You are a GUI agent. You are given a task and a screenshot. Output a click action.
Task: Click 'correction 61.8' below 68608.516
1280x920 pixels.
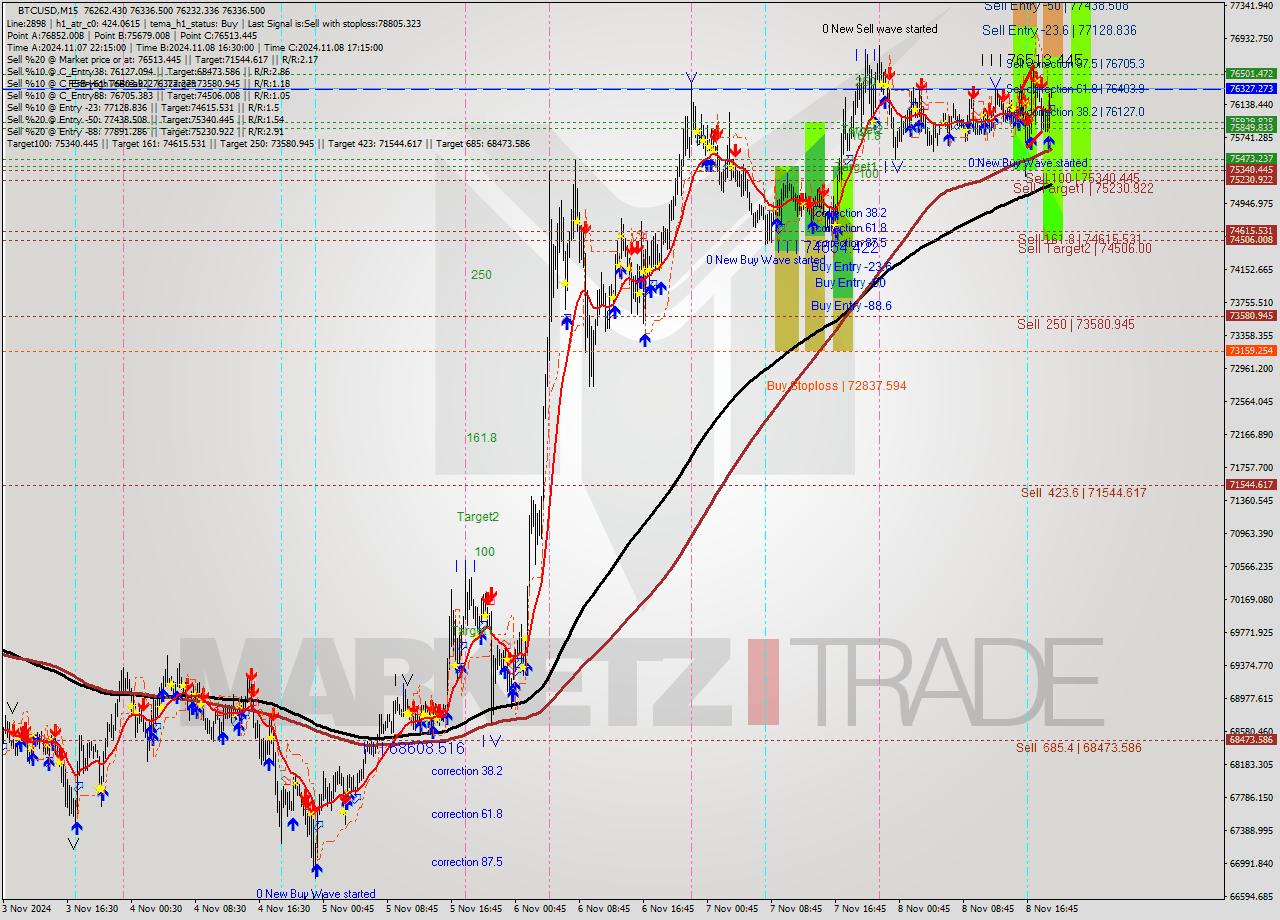[467, 814]
